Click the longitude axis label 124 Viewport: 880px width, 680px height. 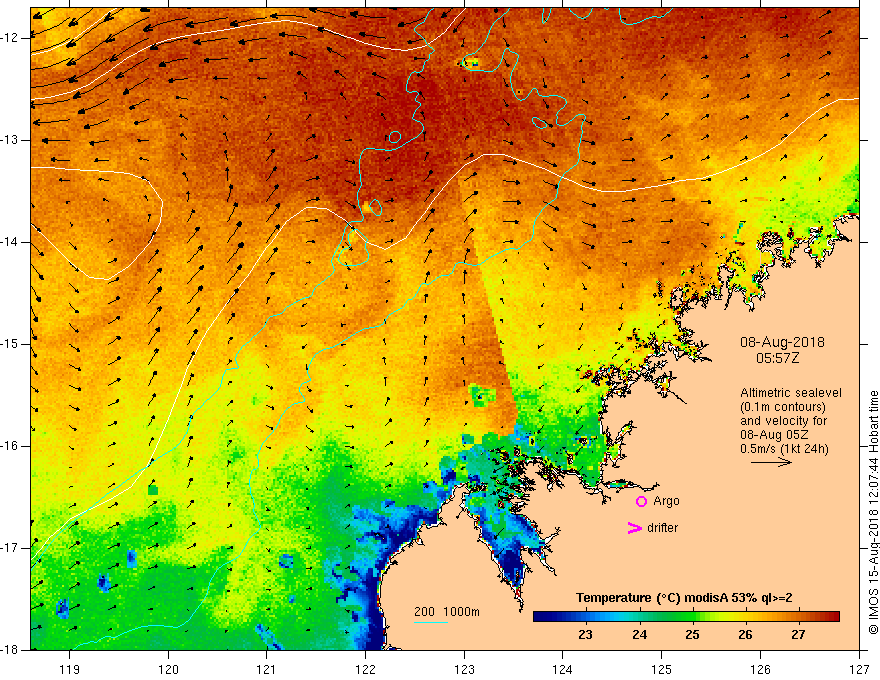point(563,669)
